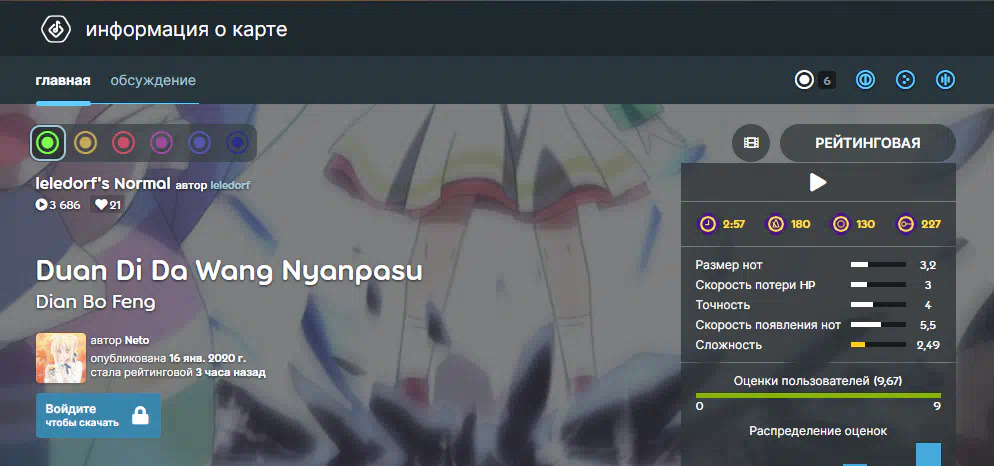Select the osu! standard mode icon
The height and width of the screenshot is (466, 994).
804,81
